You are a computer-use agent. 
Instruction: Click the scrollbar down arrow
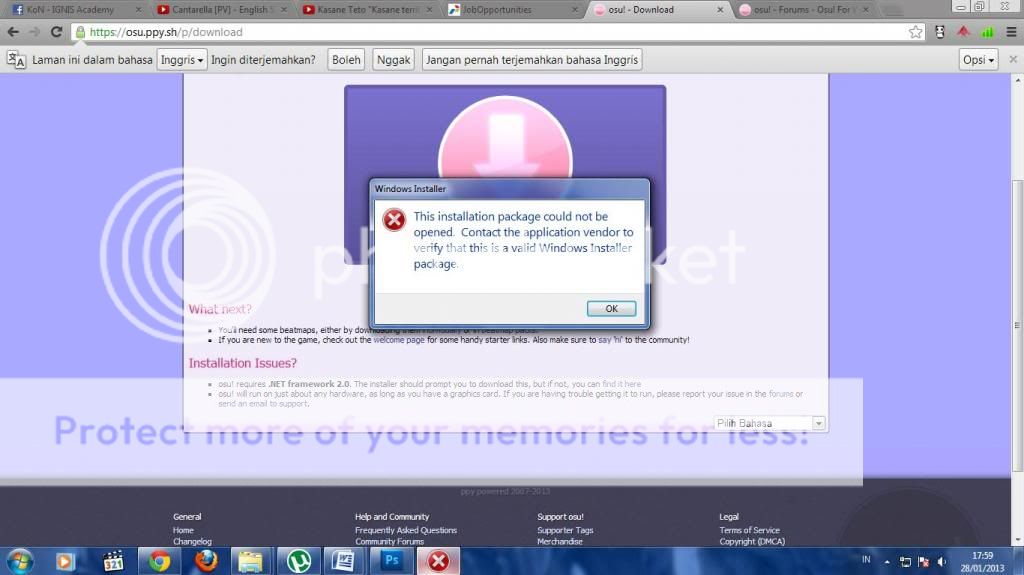1017,541
